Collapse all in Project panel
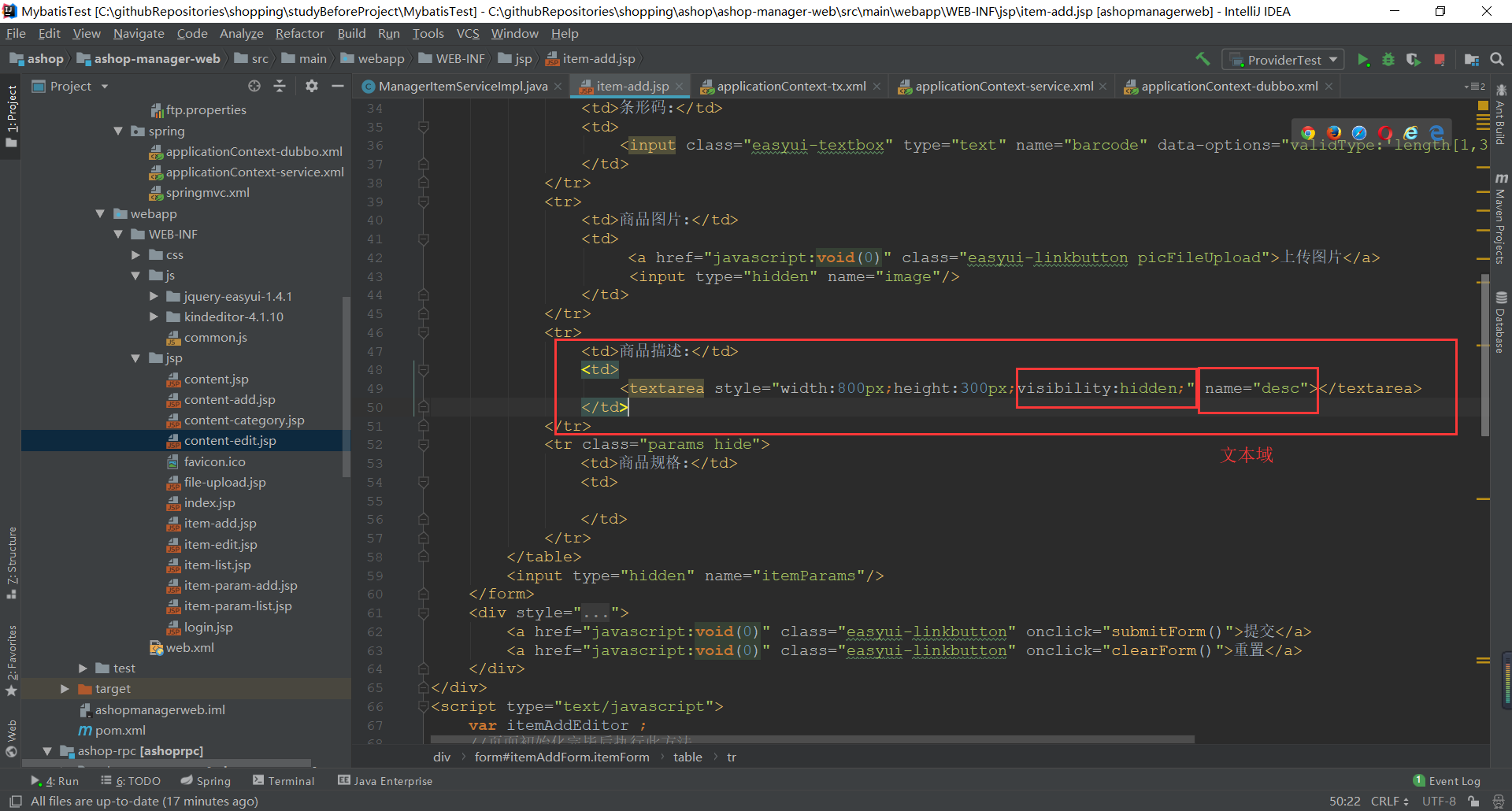Image resolution: width=1512 pixels, height=811 pixels. pos(280,86)
